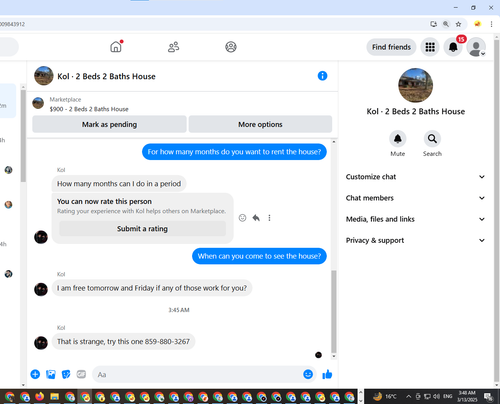Open the Friends icon in top navigation
Image resolution: width=500 pixels, height=404 pixels.
[173, 47]
